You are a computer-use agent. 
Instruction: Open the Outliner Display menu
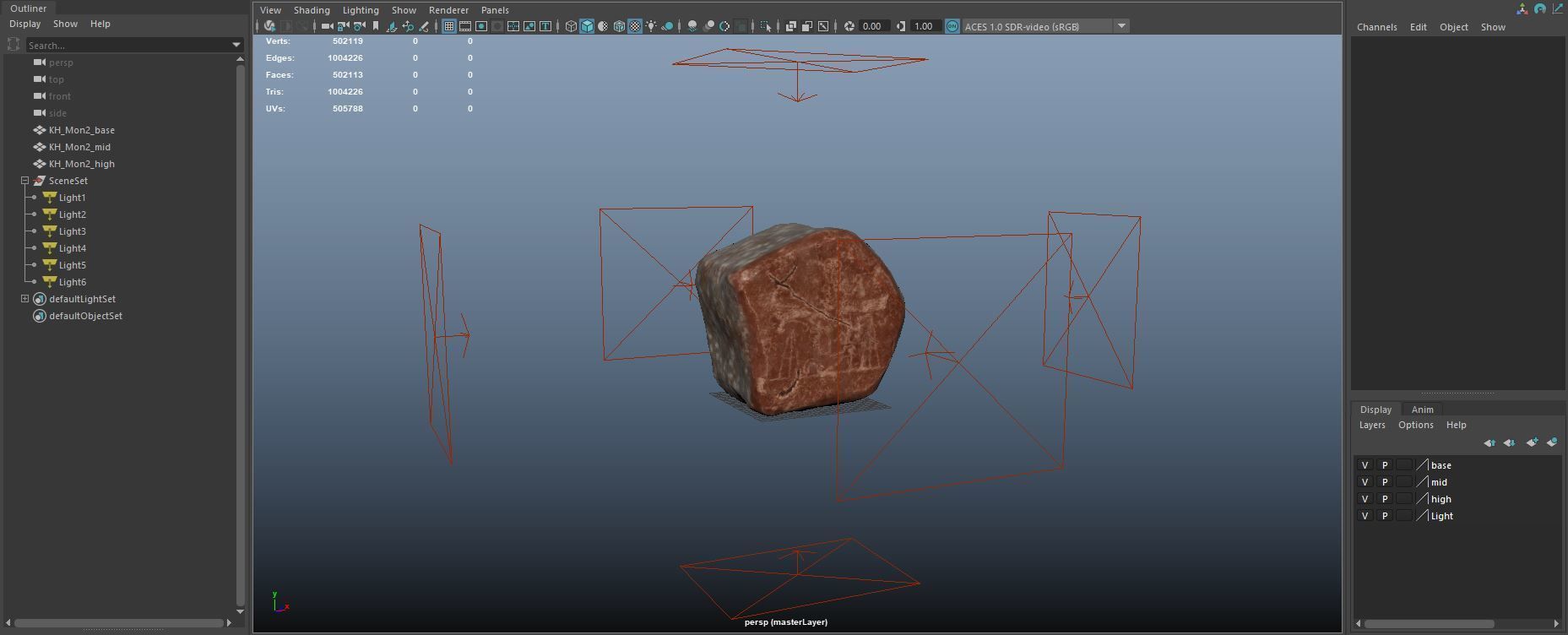(x=25, y=24)
